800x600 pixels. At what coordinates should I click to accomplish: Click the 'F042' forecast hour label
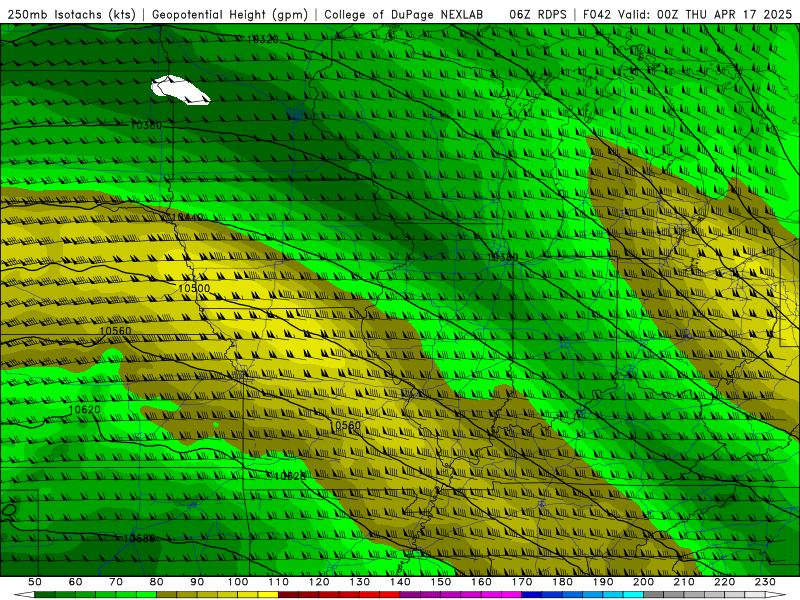pyautogui.click(x=597, y=15)
